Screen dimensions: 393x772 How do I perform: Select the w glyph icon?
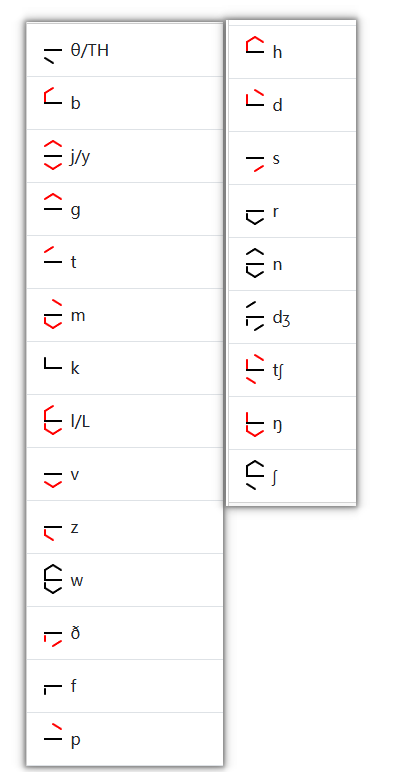click(x=53, y=579)
